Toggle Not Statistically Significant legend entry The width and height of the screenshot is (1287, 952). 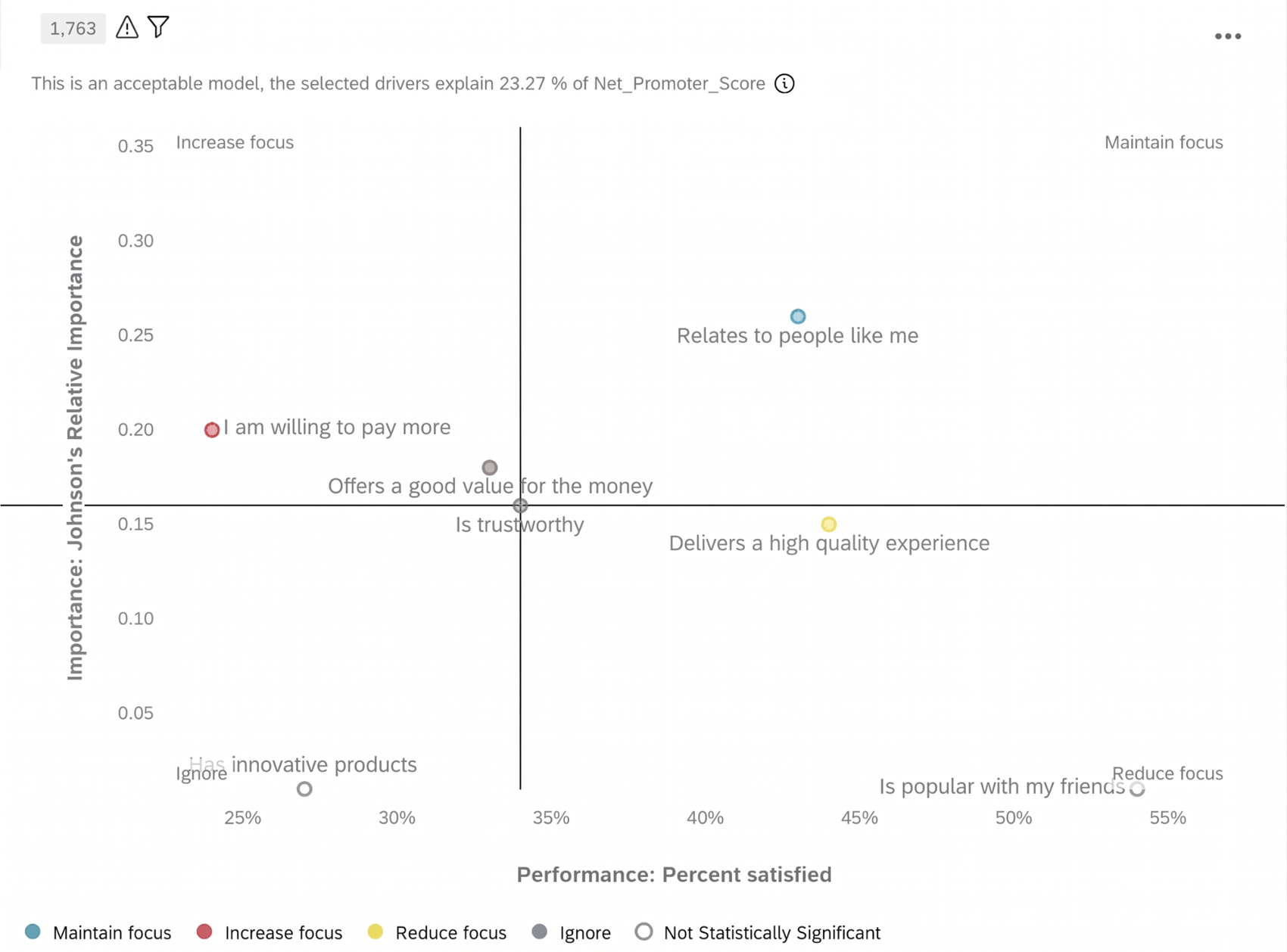758,932
